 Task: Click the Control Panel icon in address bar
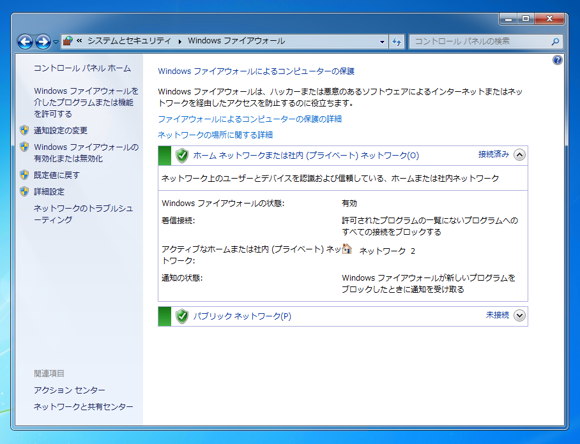pos(68,41)
